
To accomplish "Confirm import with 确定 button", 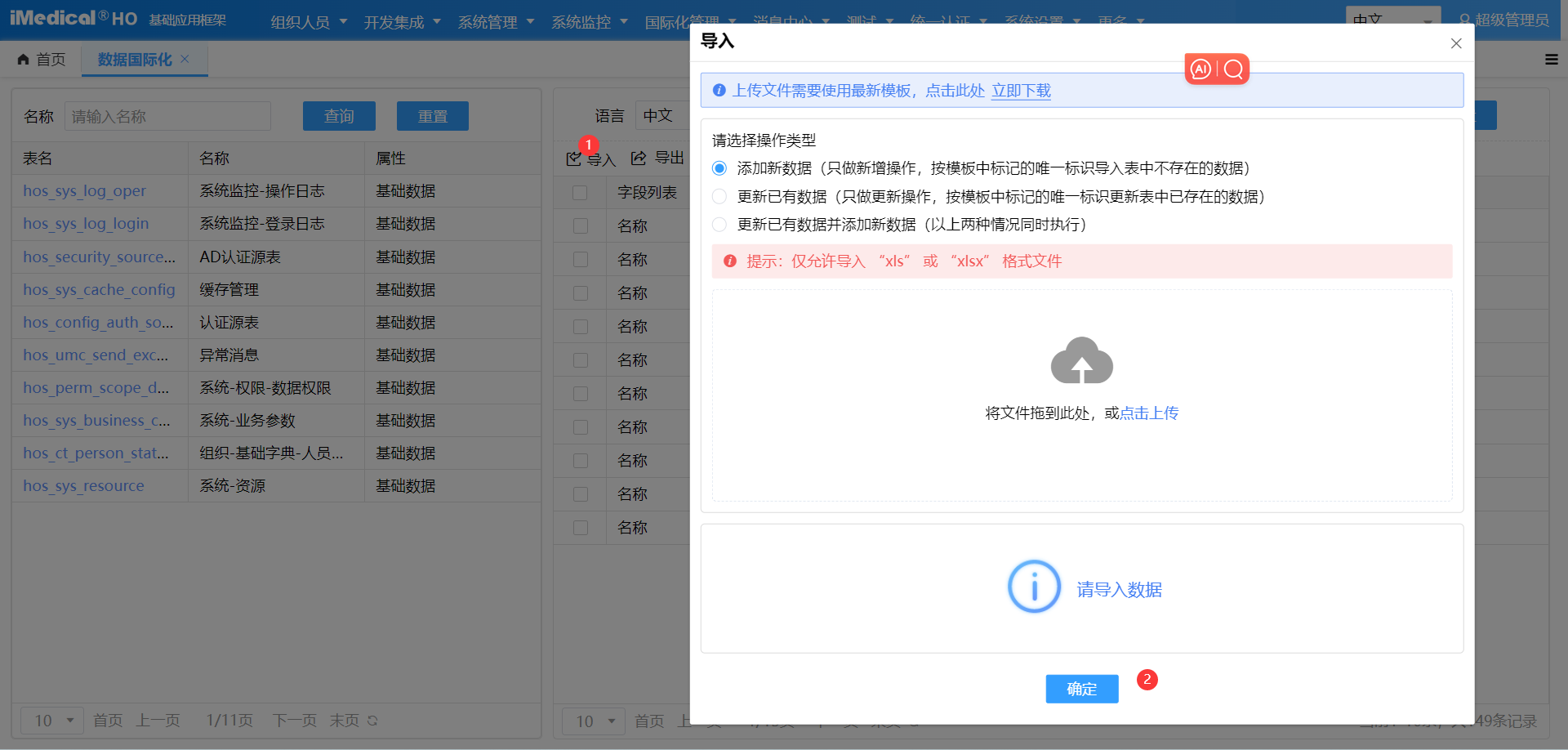I will pyautogui.click(x=1082, y=689).
